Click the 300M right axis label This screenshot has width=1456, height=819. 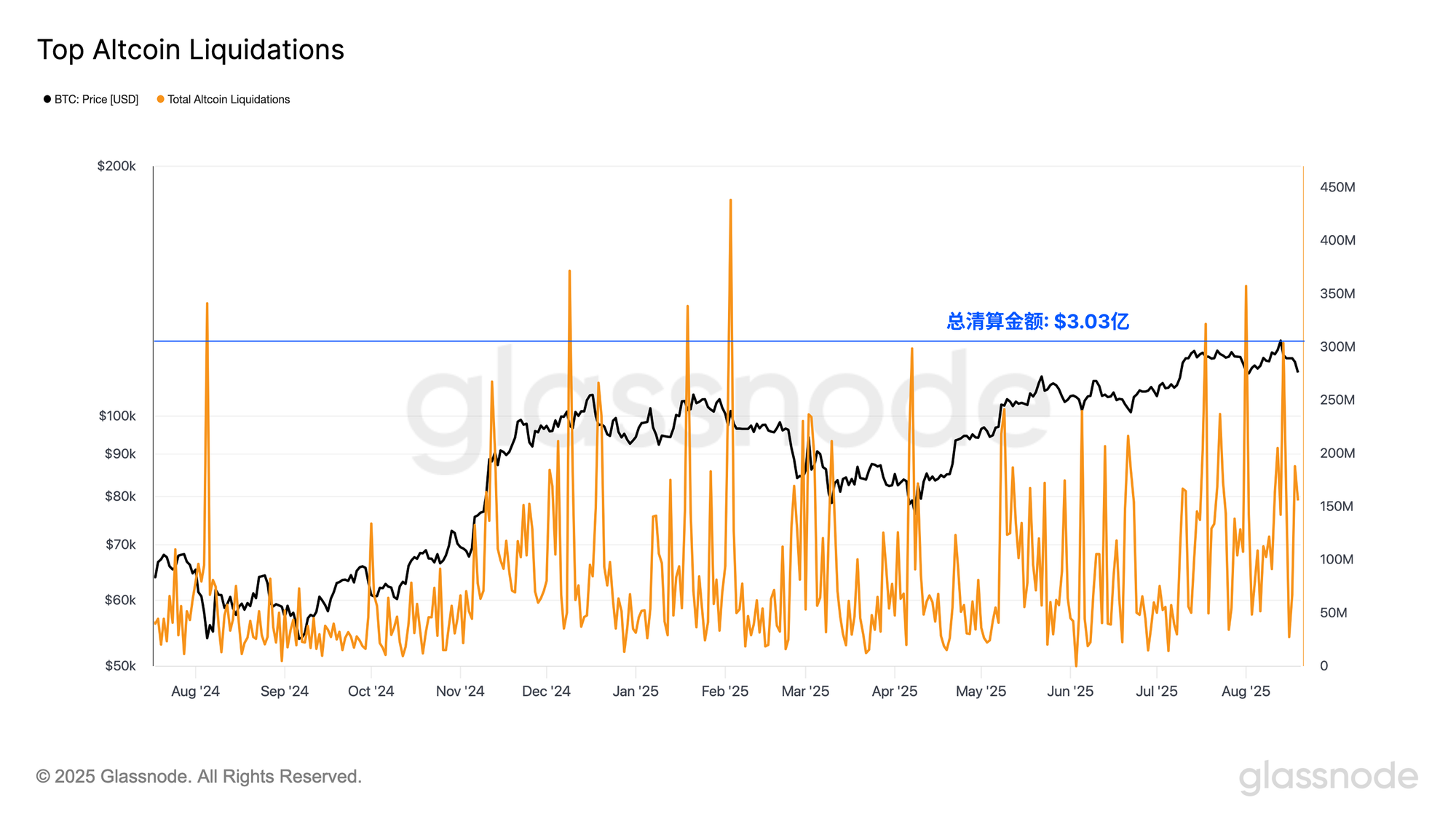coord(1337,347)
